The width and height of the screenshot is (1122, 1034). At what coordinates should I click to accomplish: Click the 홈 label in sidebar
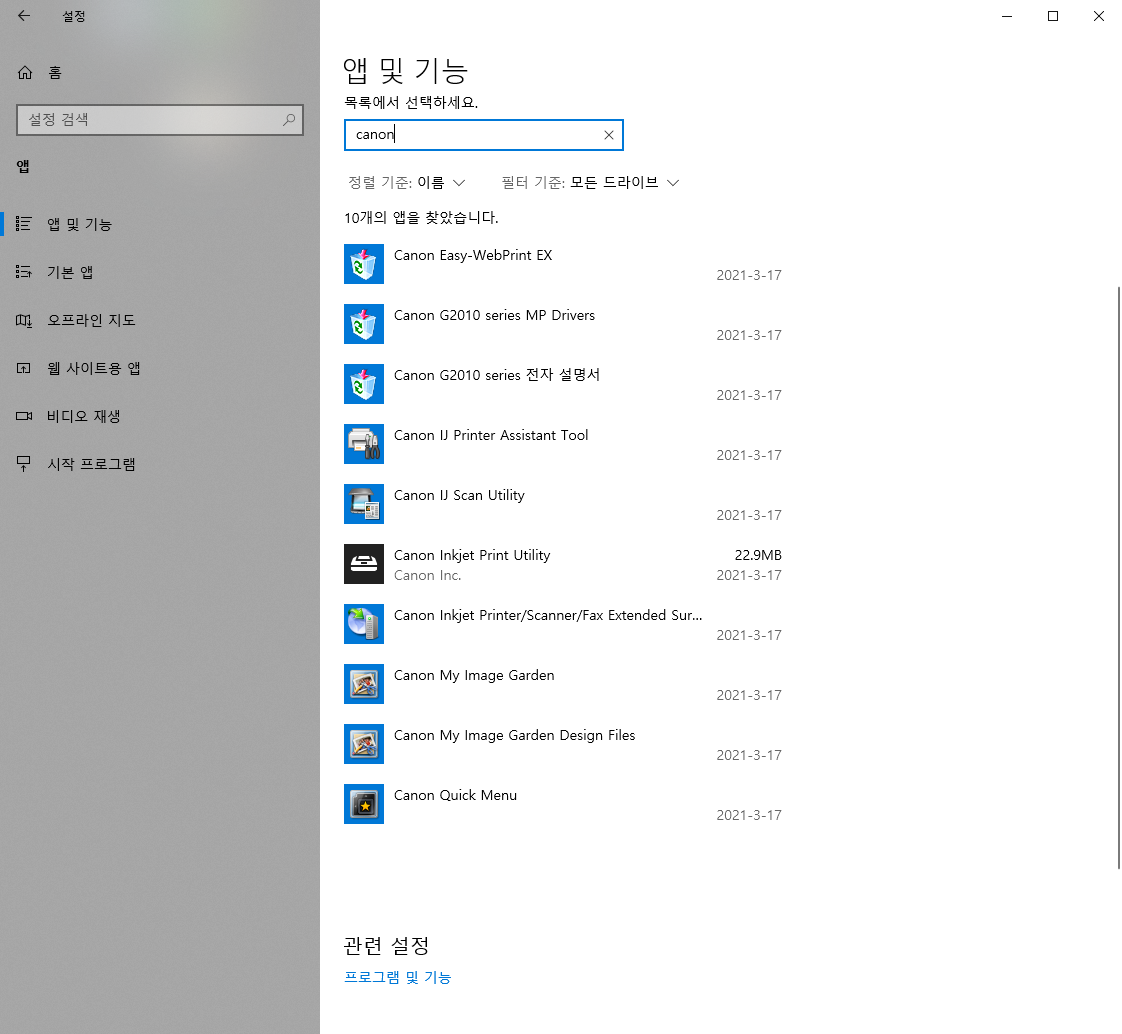(55, 72)
